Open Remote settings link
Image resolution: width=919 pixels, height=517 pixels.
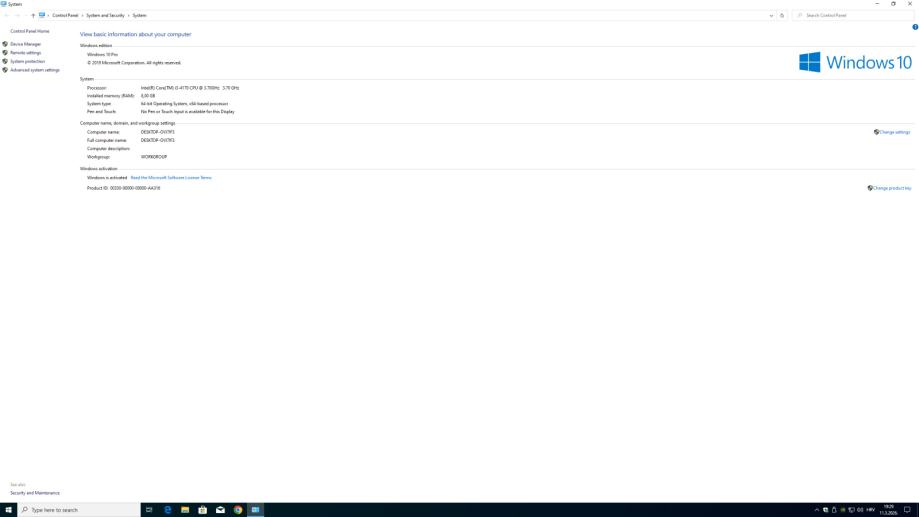coord(25,53)
